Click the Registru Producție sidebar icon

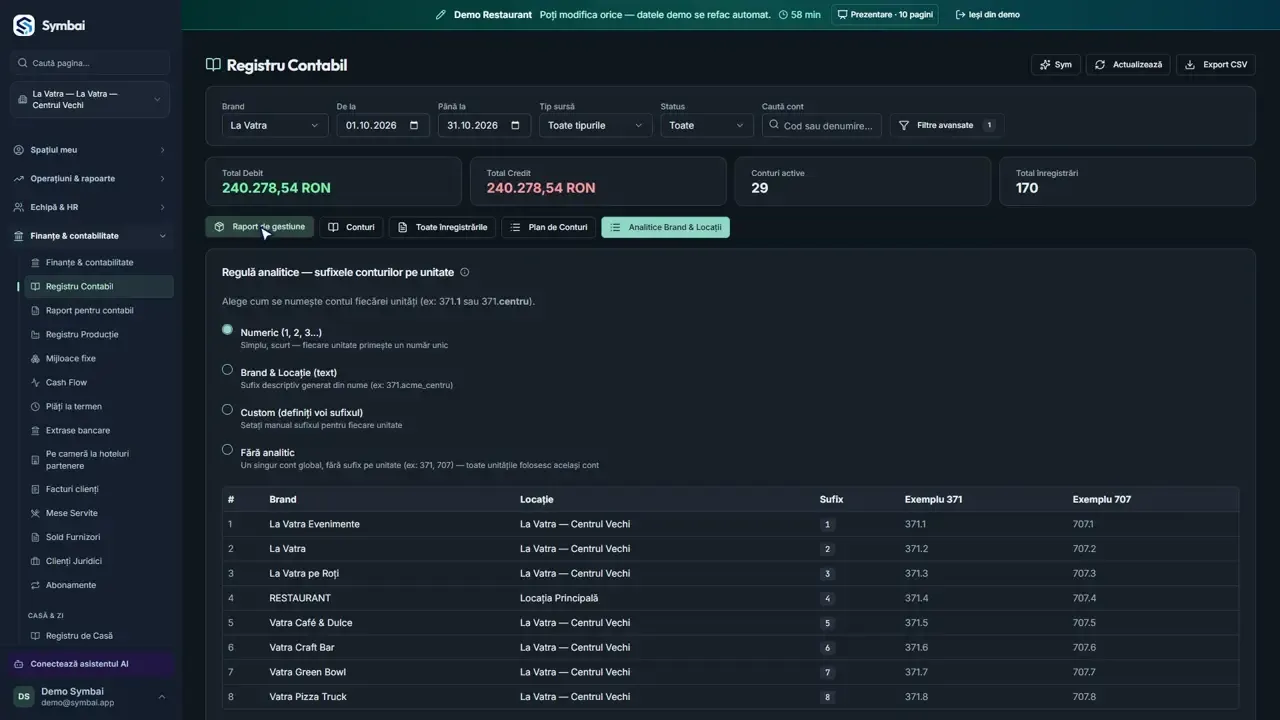(36, 334)
